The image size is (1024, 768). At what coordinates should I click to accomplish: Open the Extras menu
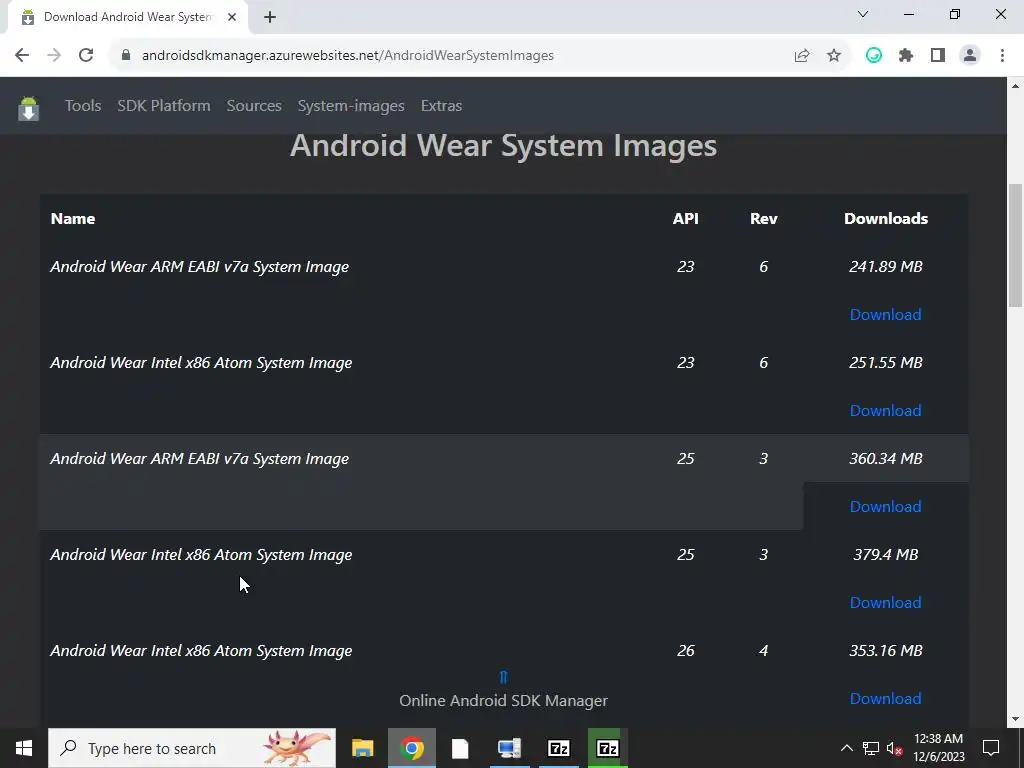click(441, 106)
